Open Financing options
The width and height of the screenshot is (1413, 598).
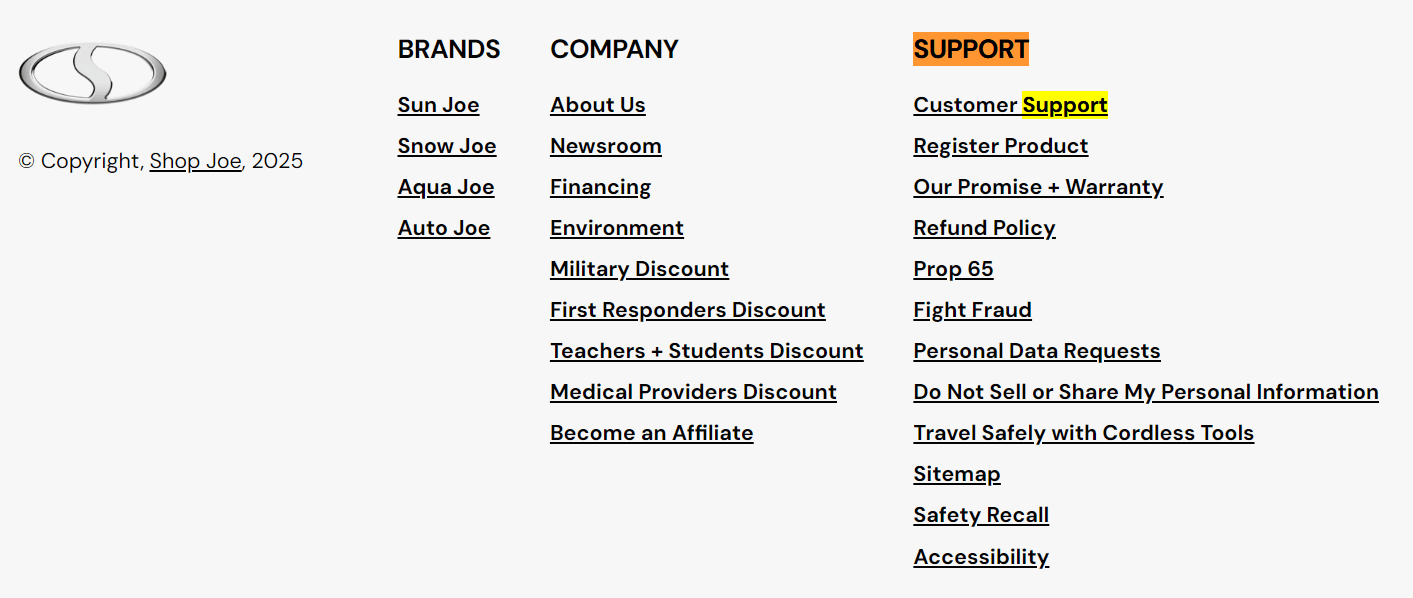[x=600, y=186]
